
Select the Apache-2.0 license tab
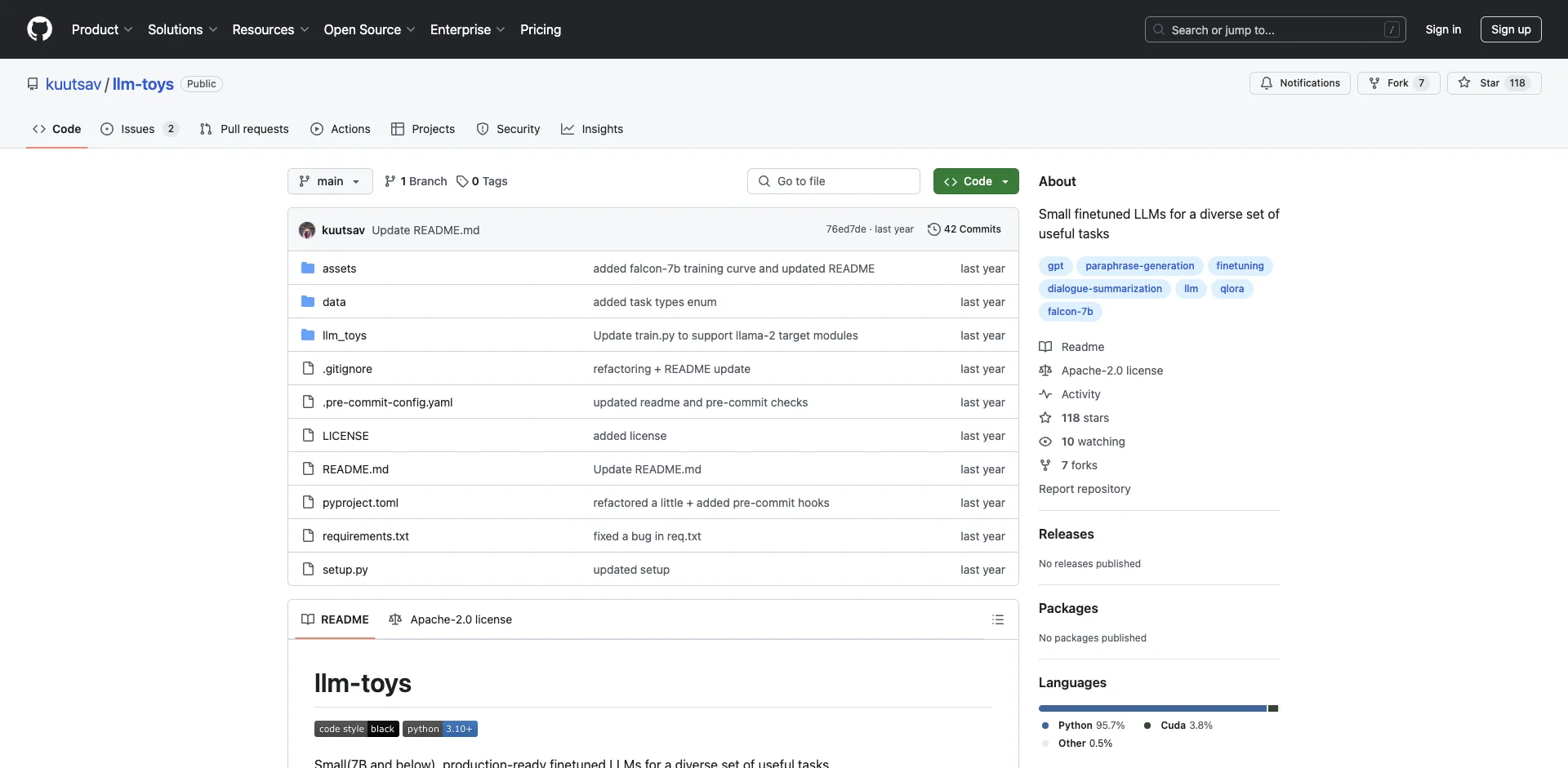(451, 619)
